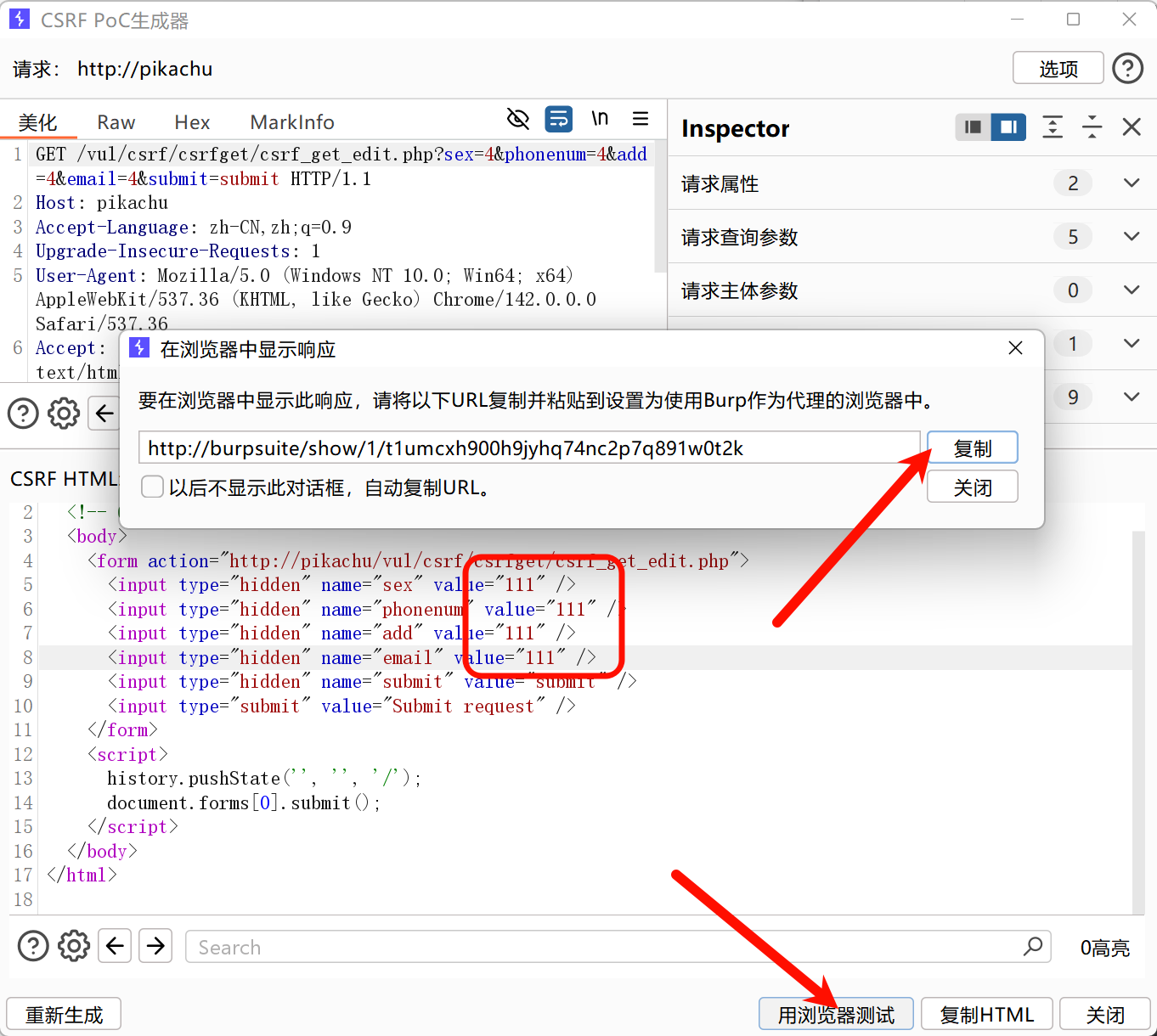Collapse all Inspector sections
The image size is (1157, 1036).
(x=1092, y=127)
